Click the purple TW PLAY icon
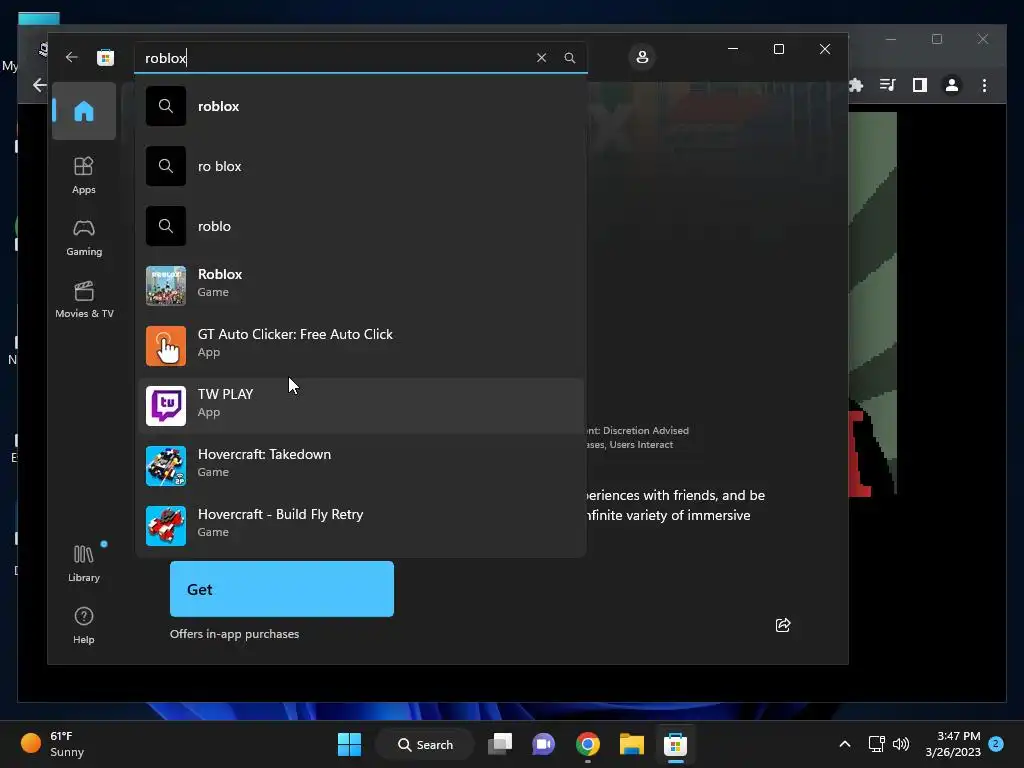This screenshot has width=1024, height=768. [166, 406]
